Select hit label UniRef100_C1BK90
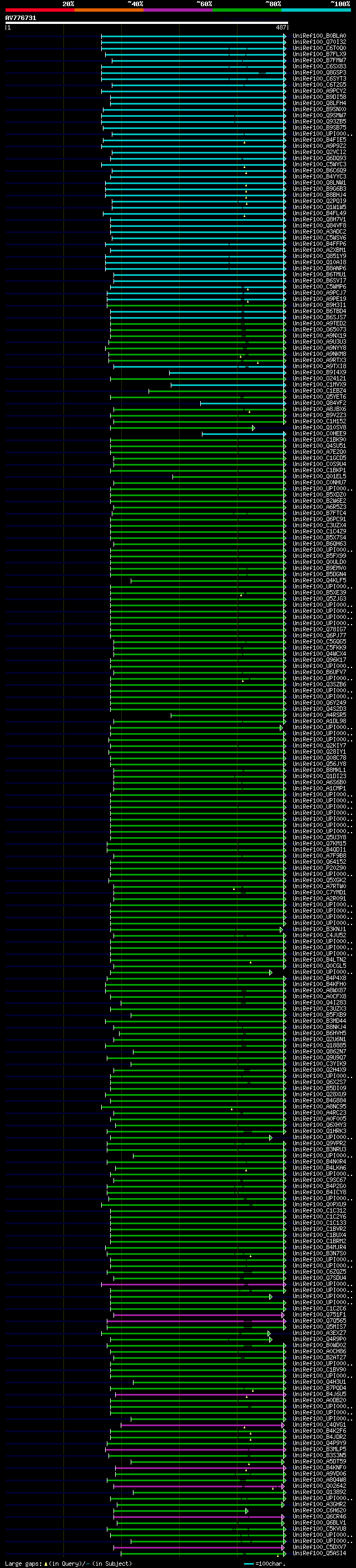 tap(319, 439)
